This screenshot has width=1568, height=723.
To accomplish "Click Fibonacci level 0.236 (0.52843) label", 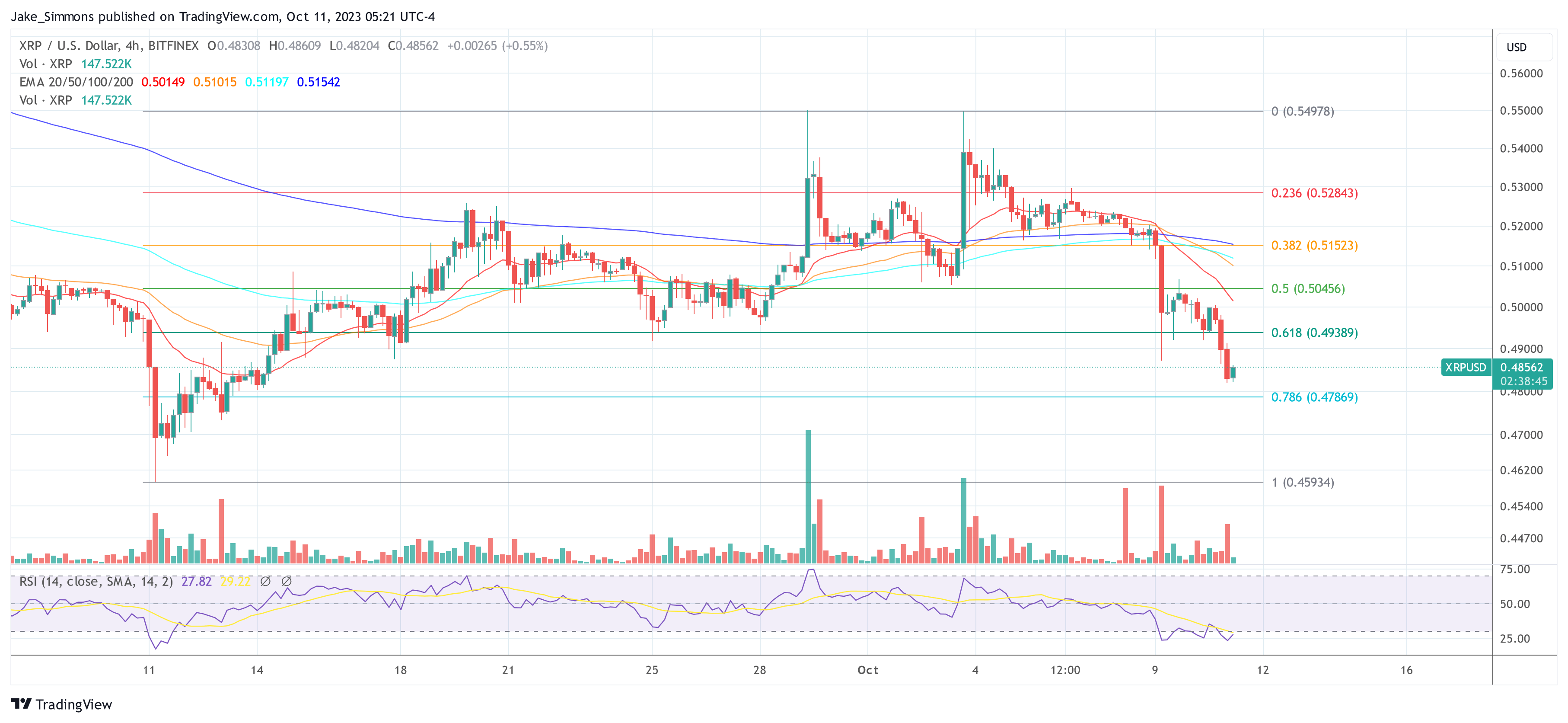I will pyautogui.click(x=1314, y=193).
